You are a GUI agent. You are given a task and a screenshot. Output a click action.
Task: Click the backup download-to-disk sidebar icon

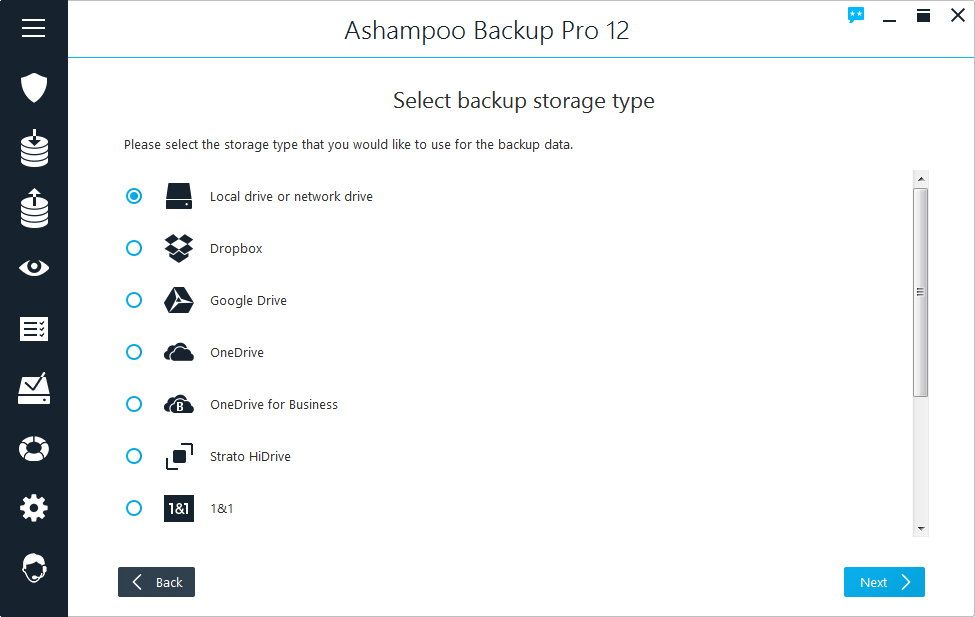[34, 147]
